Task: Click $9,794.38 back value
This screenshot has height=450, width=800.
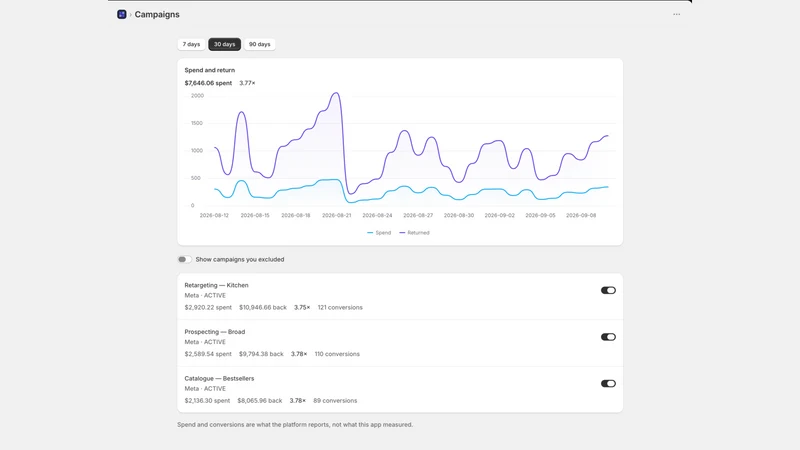Action: [261, 354]
